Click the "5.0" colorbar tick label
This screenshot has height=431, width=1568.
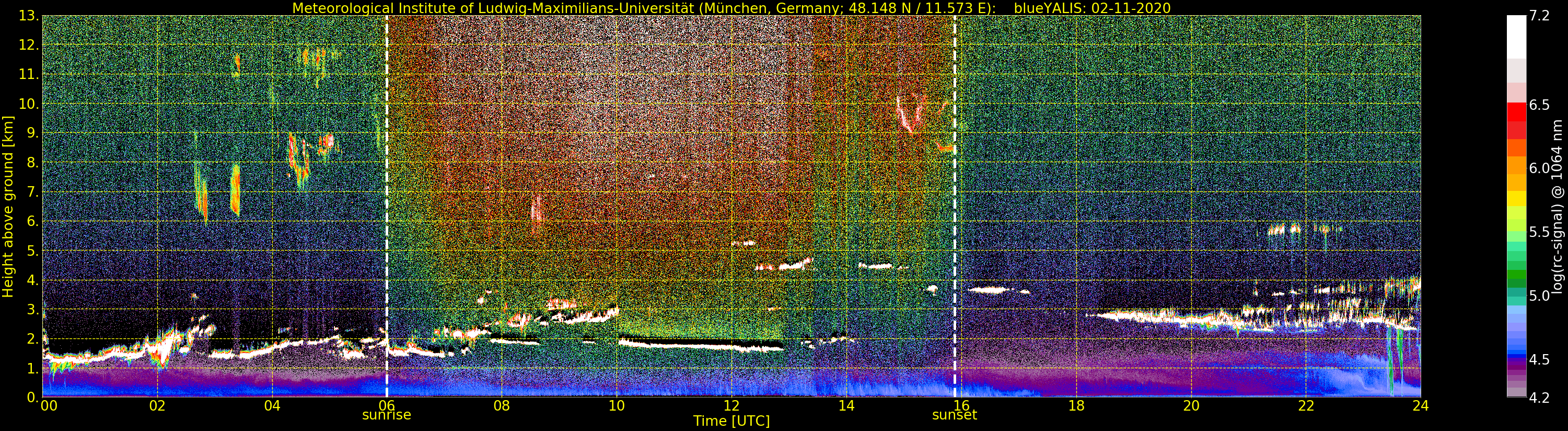(x=1539, y=296)
